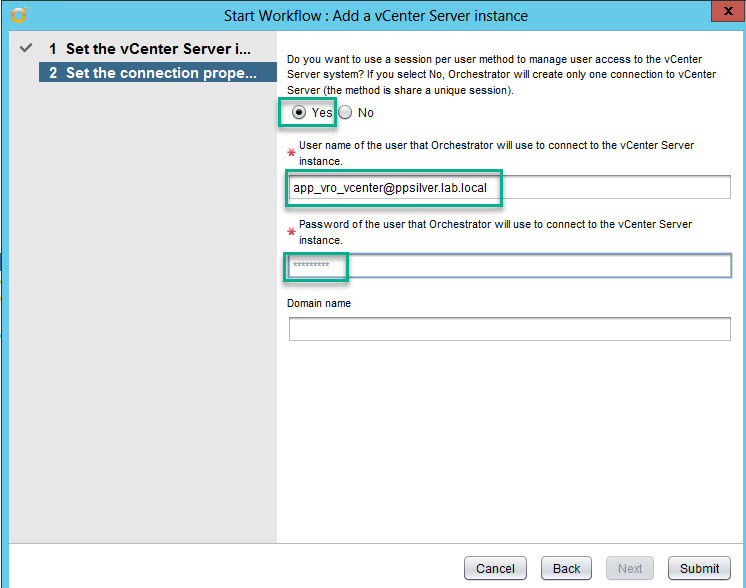Image resolution: width=746 pixels, height=588 pixels.
Task: Click the dialog title 'Start Workflow' text
Action: point(376,16)
